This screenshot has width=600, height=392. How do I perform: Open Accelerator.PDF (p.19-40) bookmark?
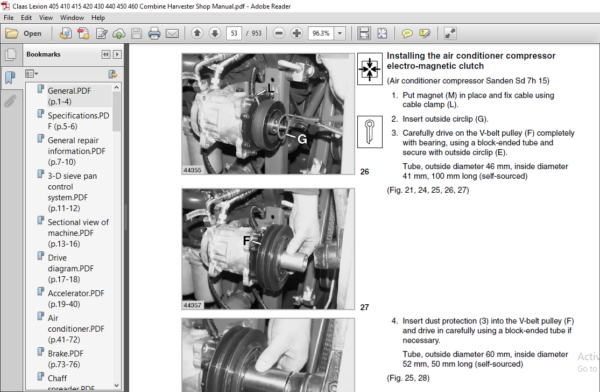[x=76, y=299]
